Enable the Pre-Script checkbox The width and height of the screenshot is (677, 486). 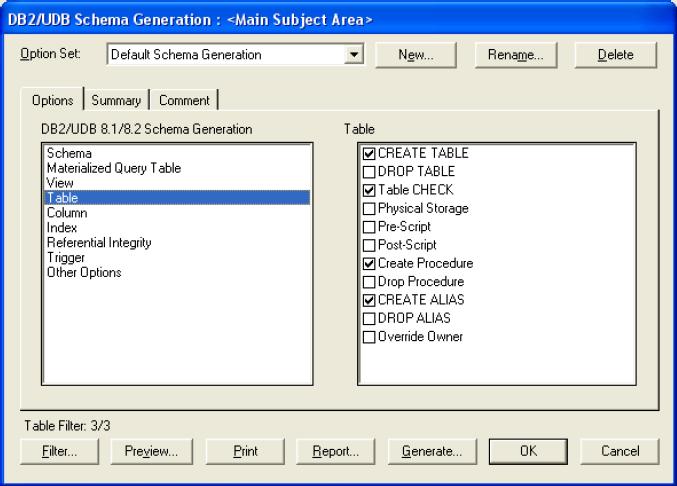(369, 227)
